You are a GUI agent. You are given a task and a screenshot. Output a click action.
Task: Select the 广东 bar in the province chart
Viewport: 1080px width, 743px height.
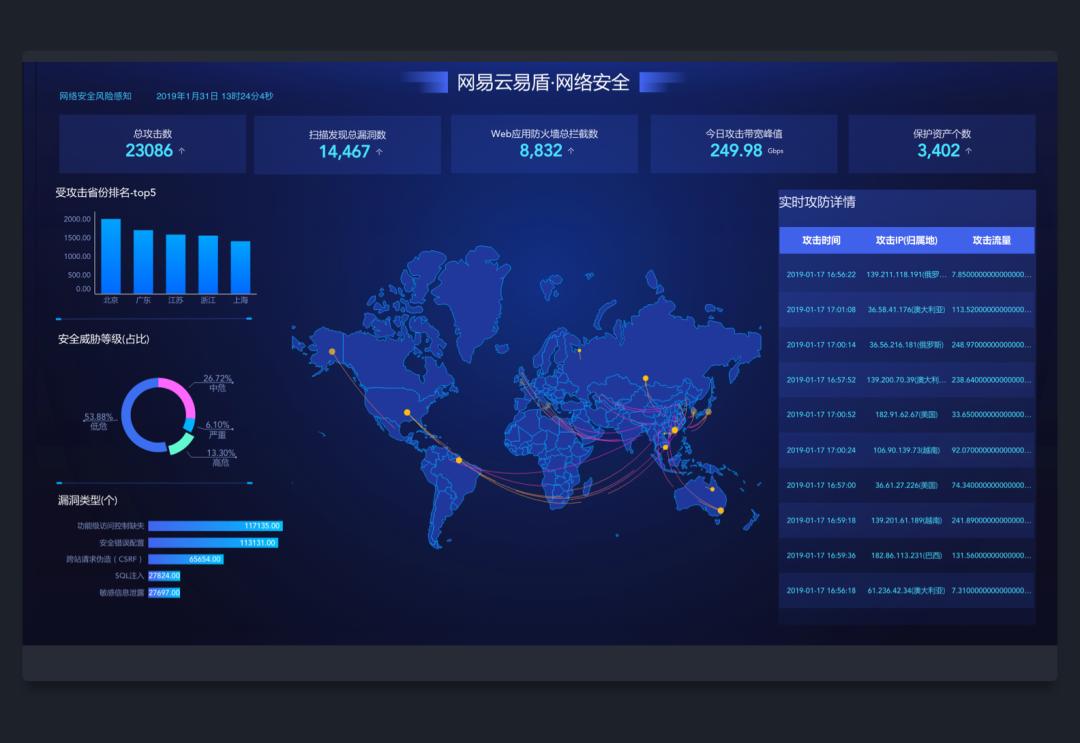[143, 262]
